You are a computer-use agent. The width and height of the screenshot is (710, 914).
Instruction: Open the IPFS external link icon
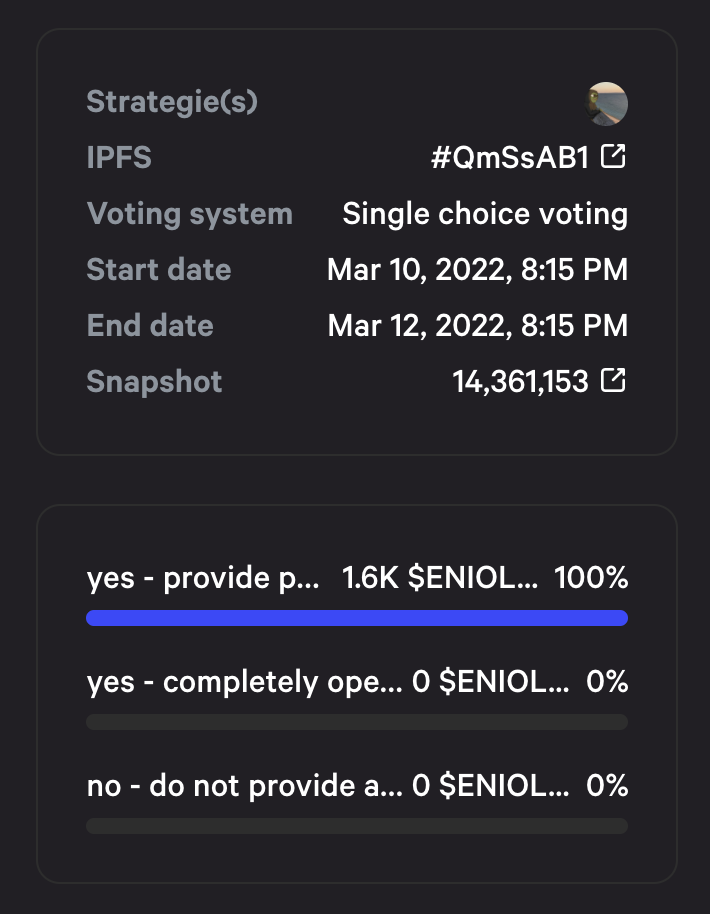point(613,156)
